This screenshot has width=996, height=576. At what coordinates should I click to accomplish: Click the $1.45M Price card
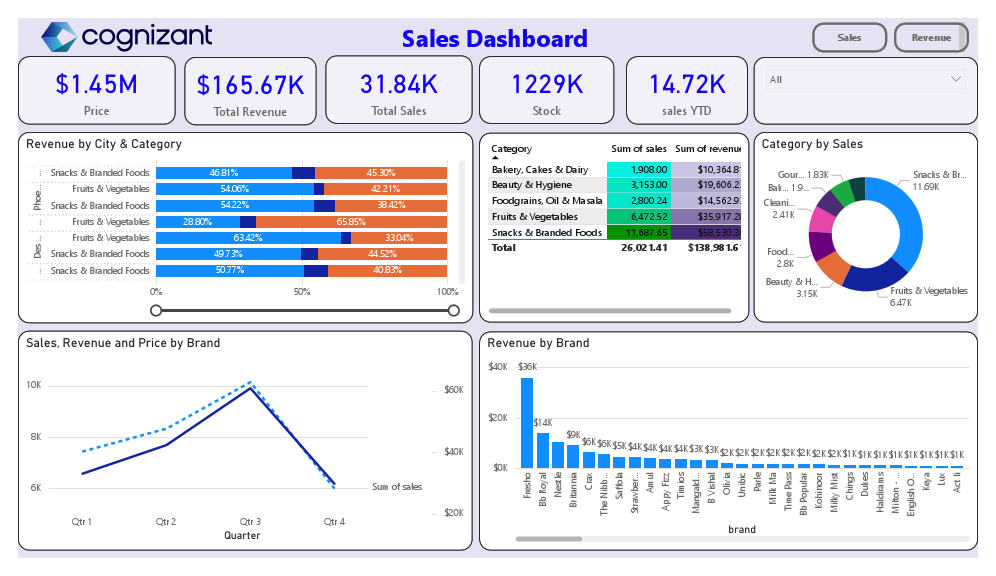(x=96, y=90)
